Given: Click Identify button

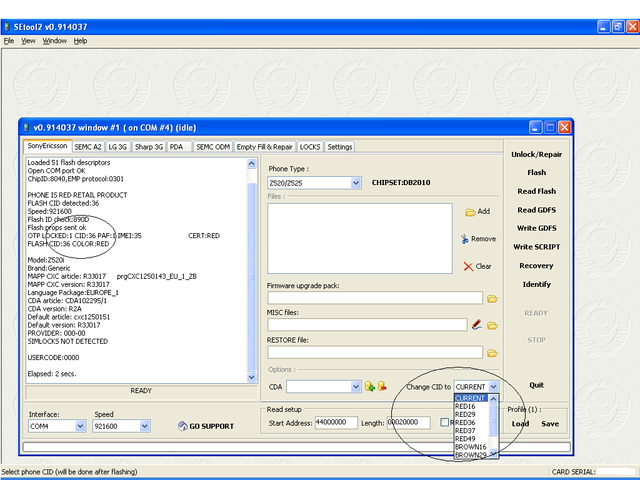Looking at the screenshot, I should click(x=536, y=284).
